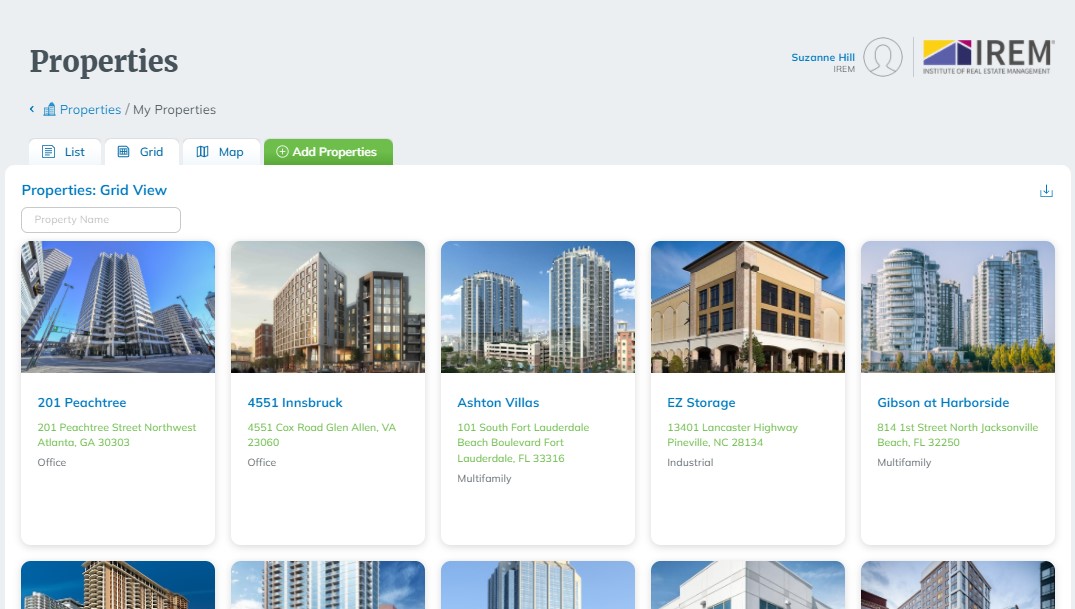The image size is (1075, 609).
Task: Click the Industrial type label on EZ Storage
Action: tap(690, 462)
